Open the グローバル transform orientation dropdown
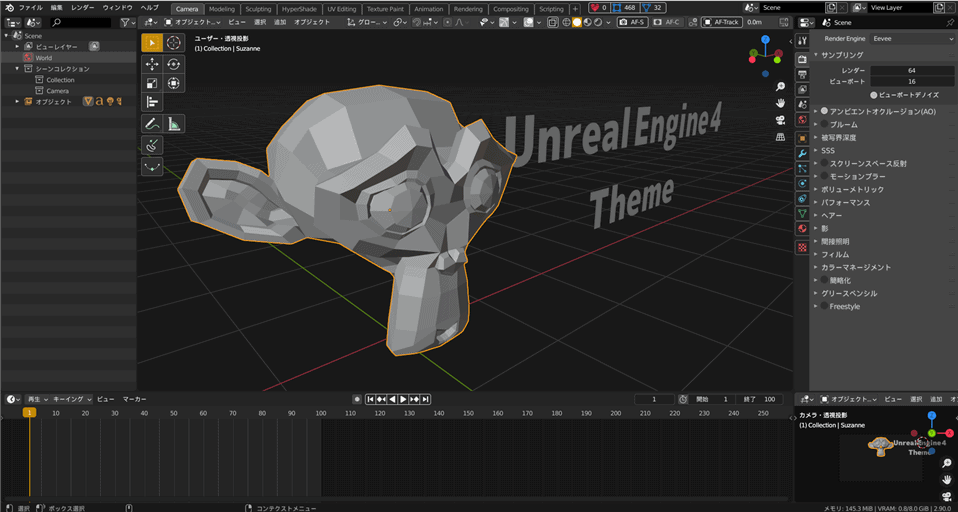This screenshot has height=512, width=958. (x=367, y=22)
